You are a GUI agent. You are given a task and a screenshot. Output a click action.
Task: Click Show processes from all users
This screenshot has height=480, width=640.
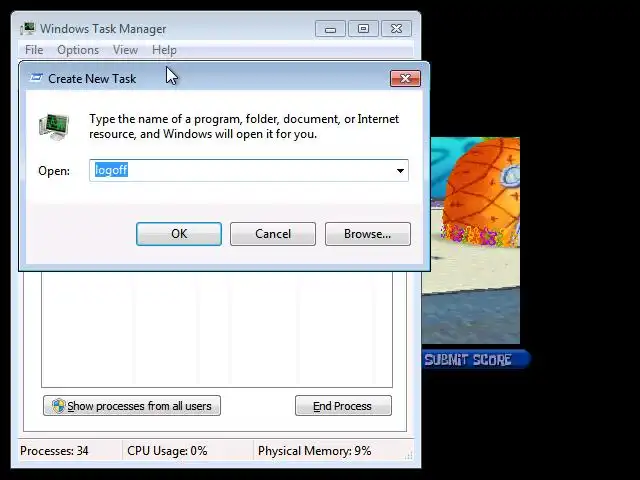pos(132,406)
